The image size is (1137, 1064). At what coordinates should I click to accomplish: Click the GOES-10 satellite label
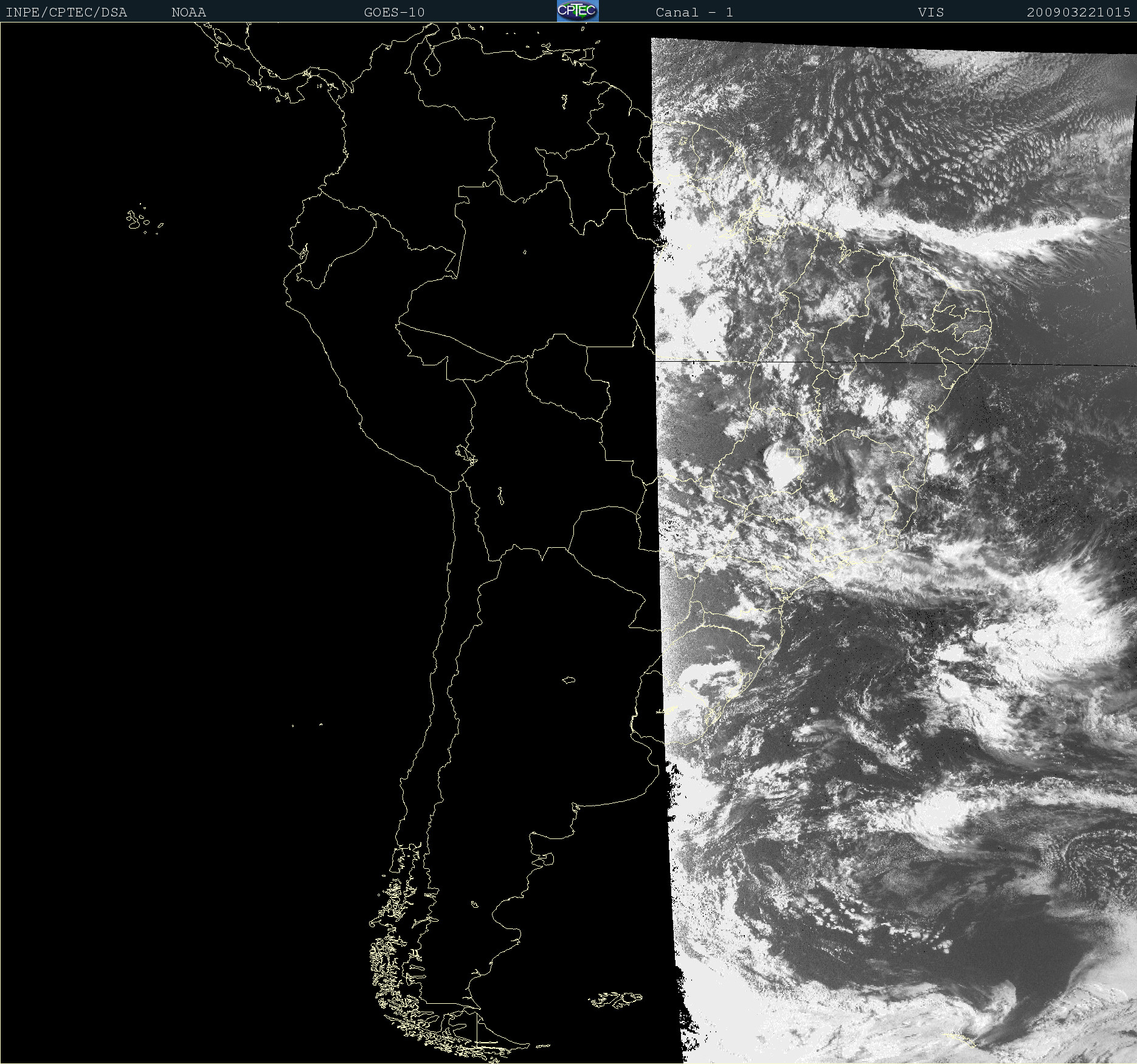coord(395,13)
